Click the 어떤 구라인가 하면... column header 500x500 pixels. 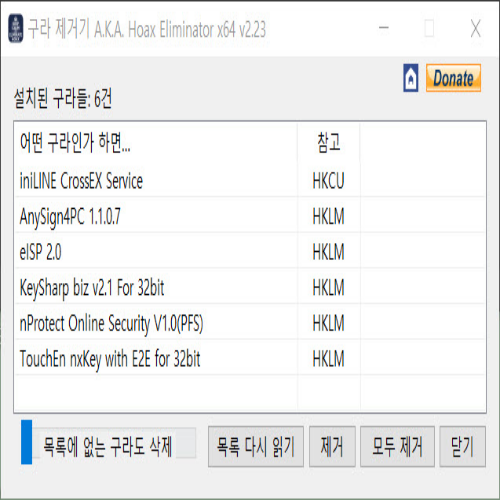click(x=156, y=143)
